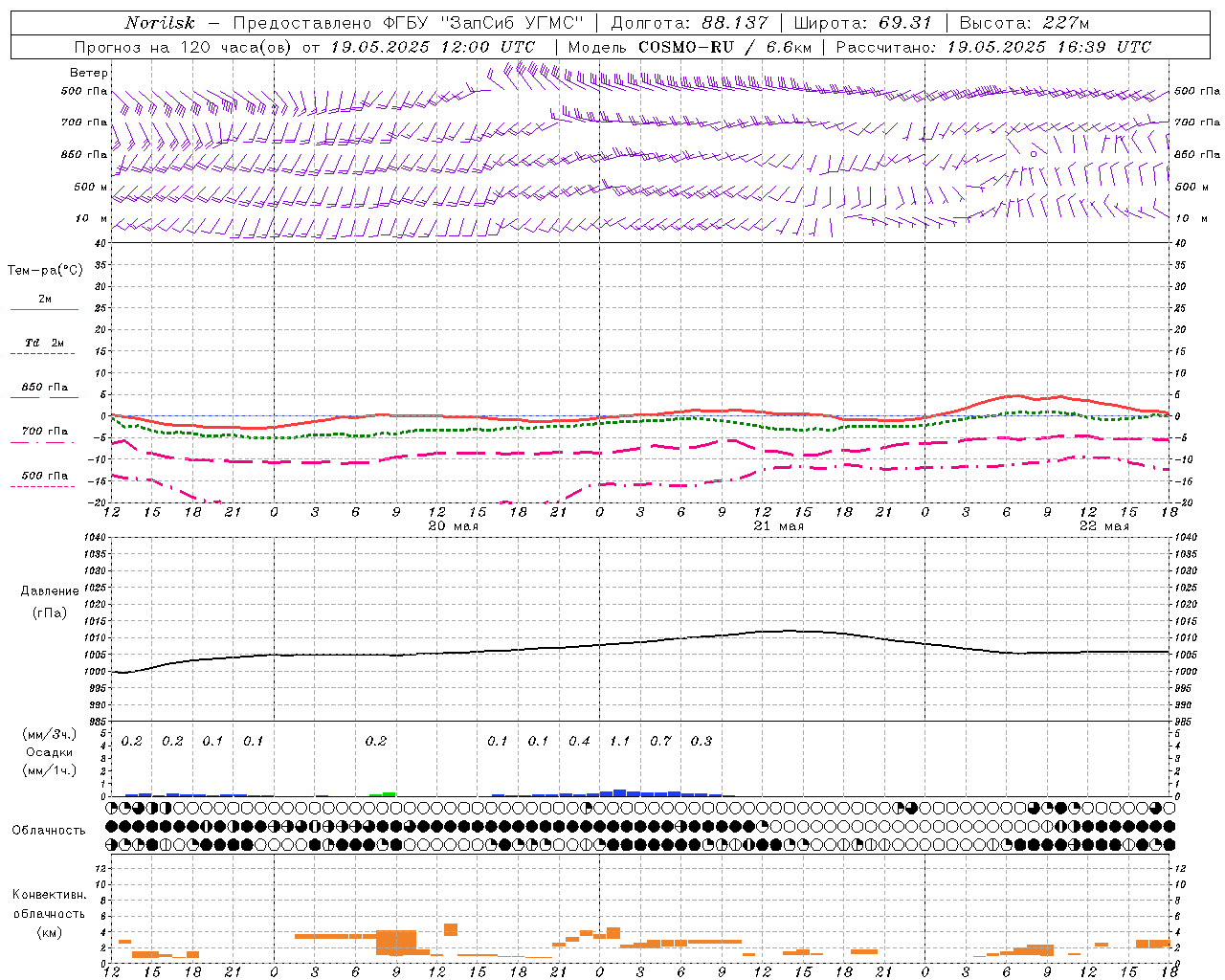Click the 850 гПа temperature legend entry
This screenshot has height=980, width=1225.
tap(45, 388)
